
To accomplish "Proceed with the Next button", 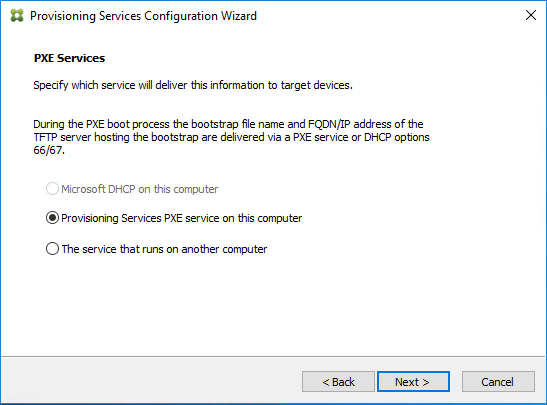I will point(413,382).
